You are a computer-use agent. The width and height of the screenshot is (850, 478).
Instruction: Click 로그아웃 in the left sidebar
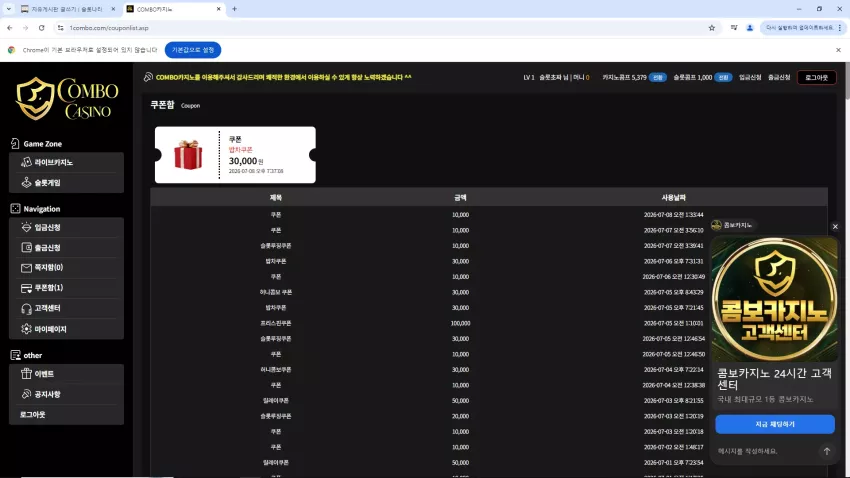[x=33, y=415]
